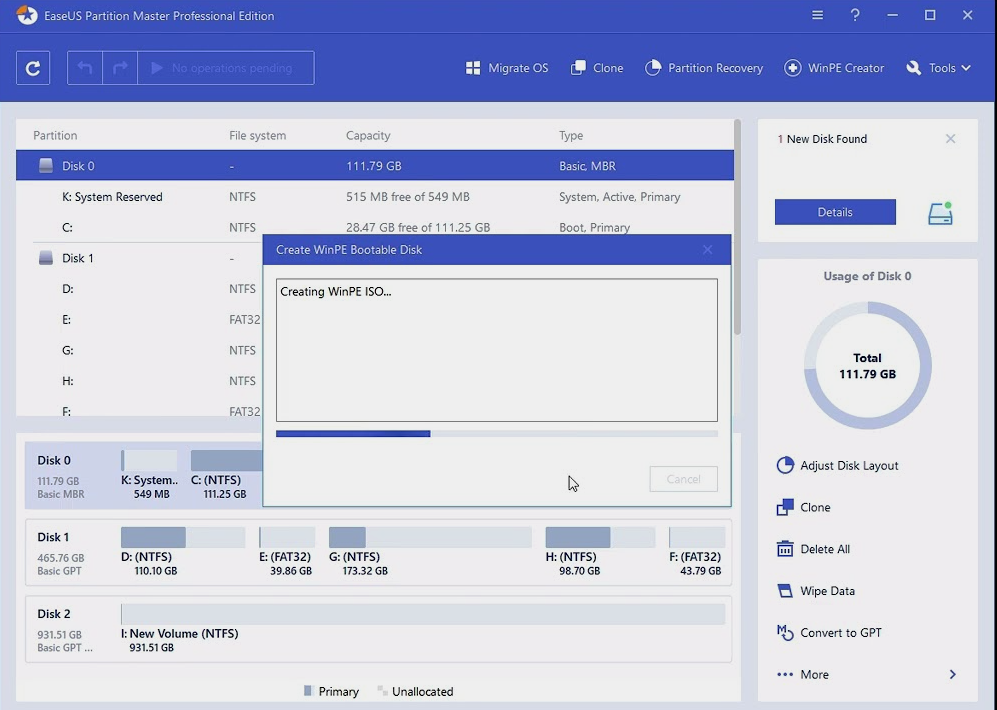Click the Usage of Disk 0 donut chart
Viewport: 997px width, 710px height.
point(867,365)
